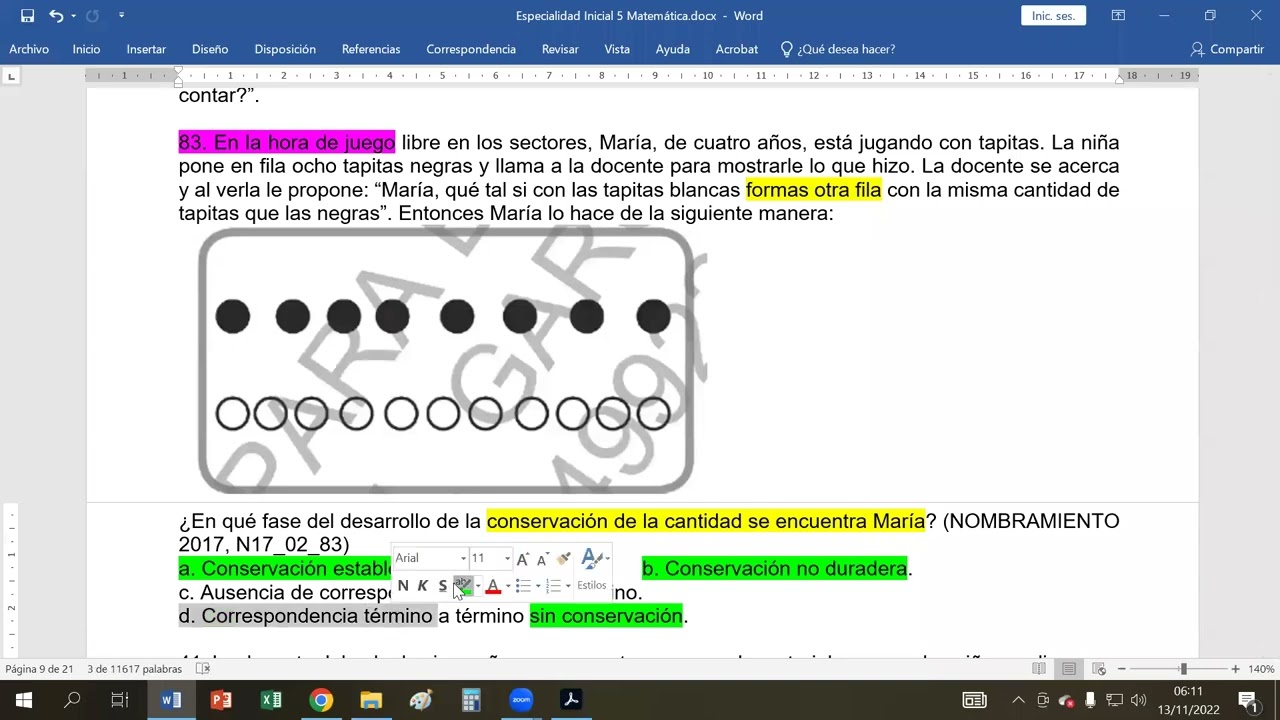Screen dimensions: 1280x720
Task: Click the Página 9 de 21 status indicator
Action: [40, 669]
